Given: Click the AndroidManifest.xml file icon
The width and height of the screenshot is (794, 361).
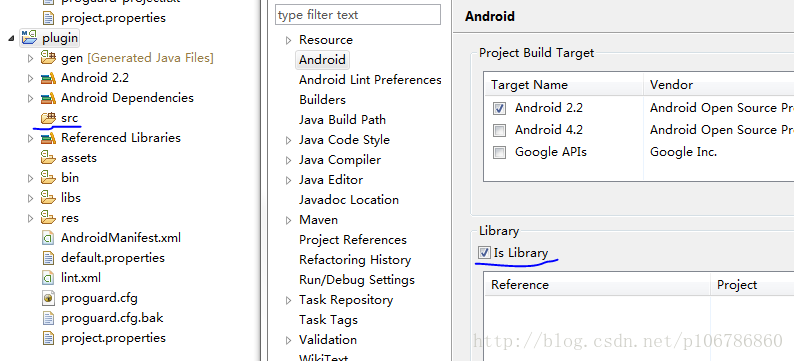Looking at the screenshot, I should click(x=48, y=238).
